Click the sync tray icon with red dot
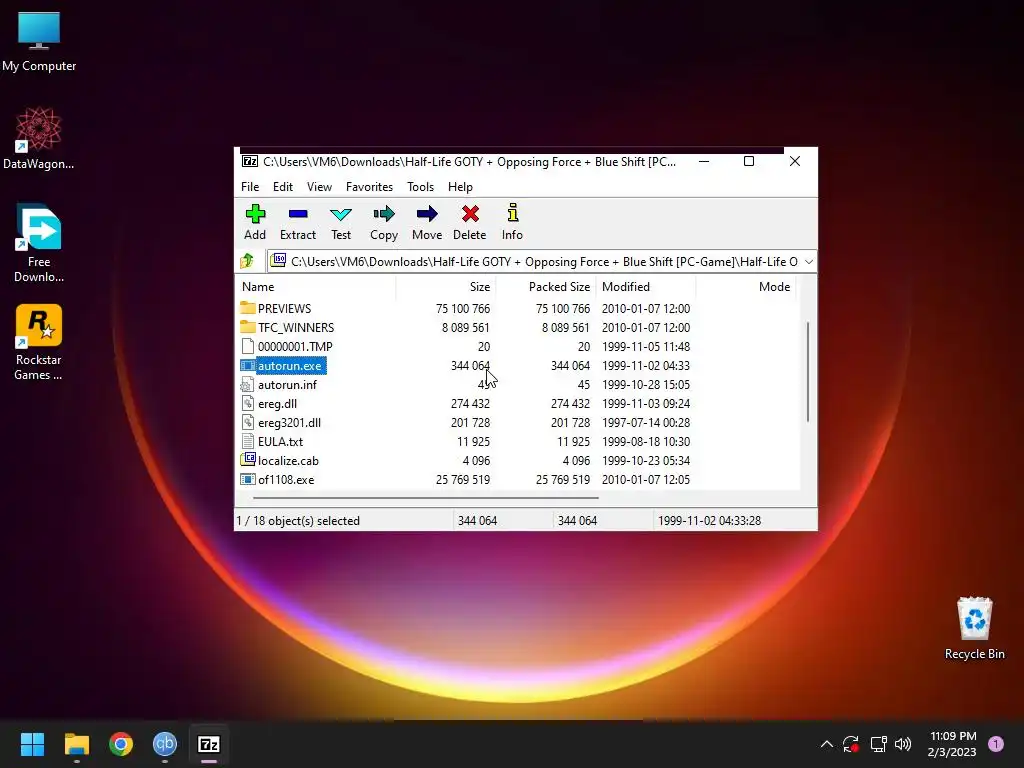The image size is (1024, 768). [x=851, y=744]
